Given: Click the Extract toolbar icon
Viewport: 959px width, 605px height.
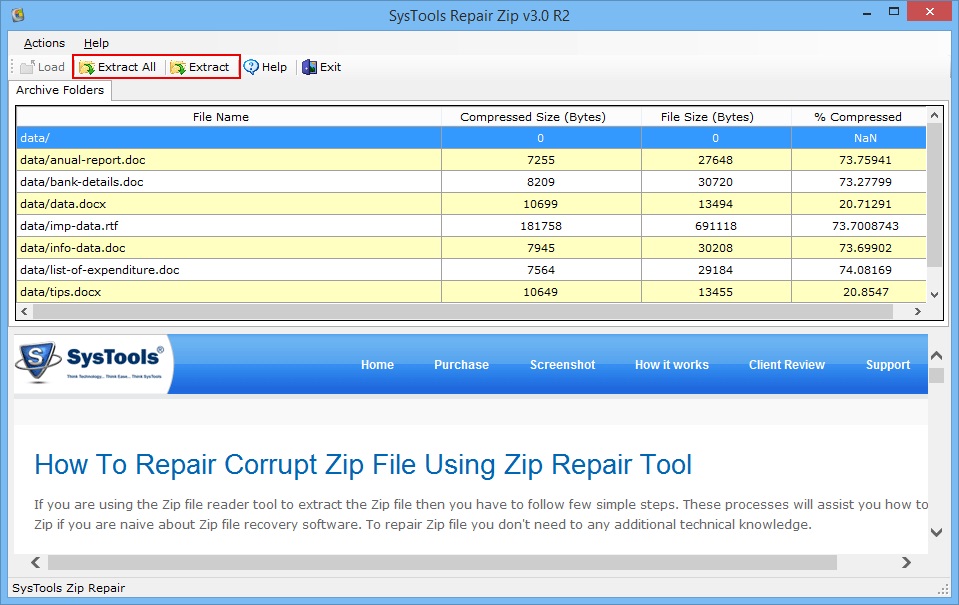Looking at the screenshot, I should pyautogui.click(x=178, y=67).
